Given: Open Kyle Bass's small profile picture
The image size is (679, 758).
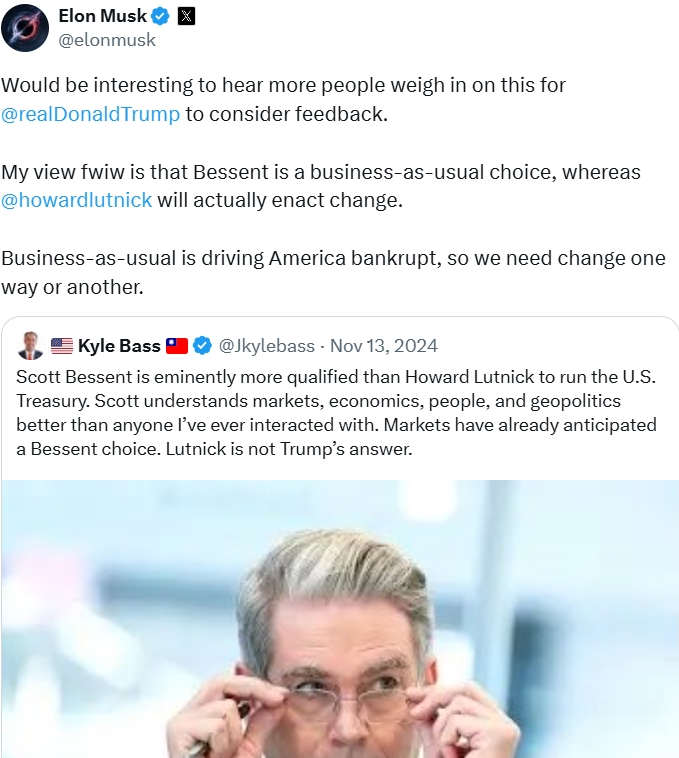Looking at the screenshot, I should [30, 345].
